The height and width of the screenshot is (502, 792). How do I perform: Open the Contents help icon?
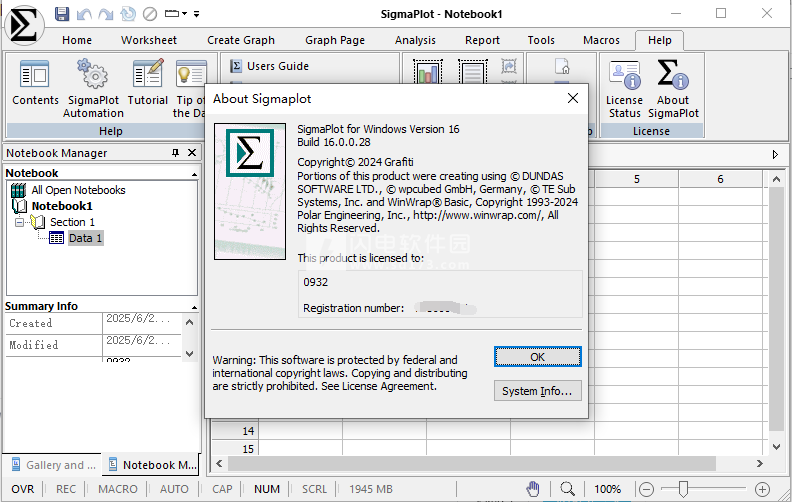[x=35, y=83]
